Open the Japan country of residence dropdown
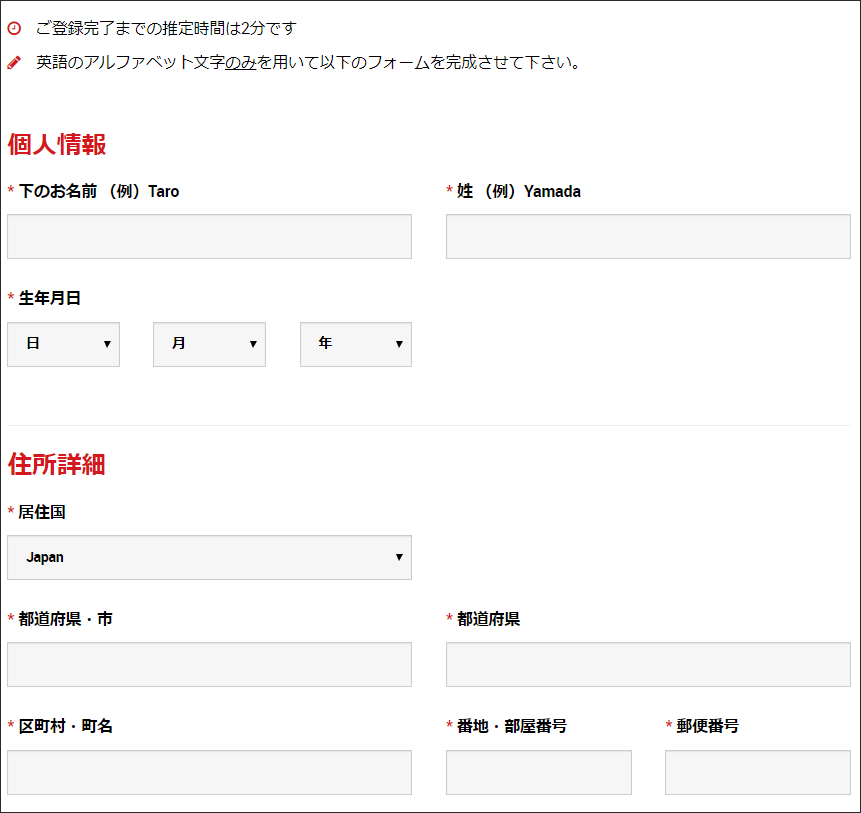861x813 pixels. pyautogui.click(x=209, y=557)
